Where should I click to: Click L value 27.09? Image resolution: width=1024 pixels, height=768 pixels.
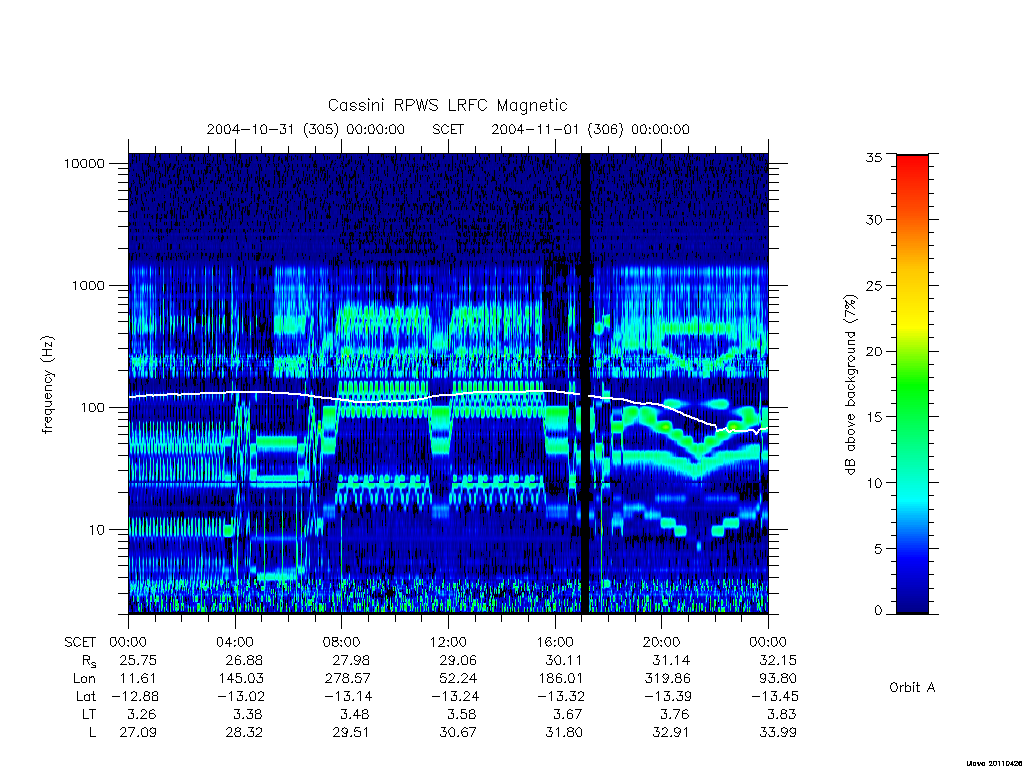tap(138, 733)
